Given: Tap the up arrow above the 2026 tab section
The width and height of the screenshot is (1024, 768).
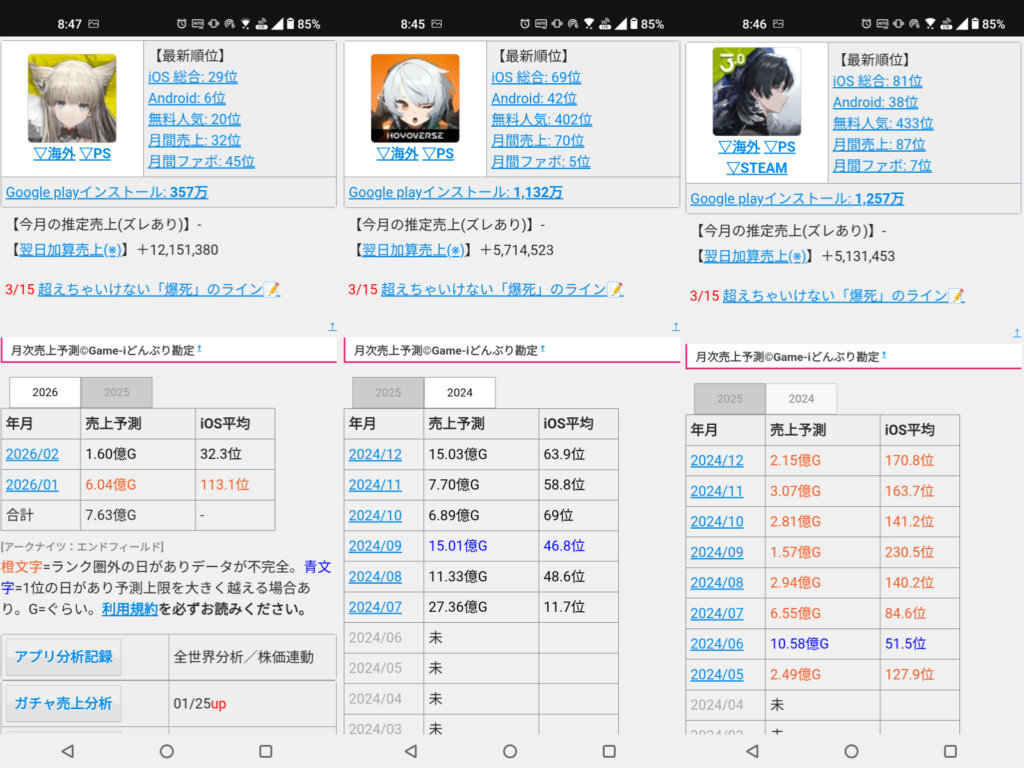Looking at the screenshot, I should click(332, 326).
